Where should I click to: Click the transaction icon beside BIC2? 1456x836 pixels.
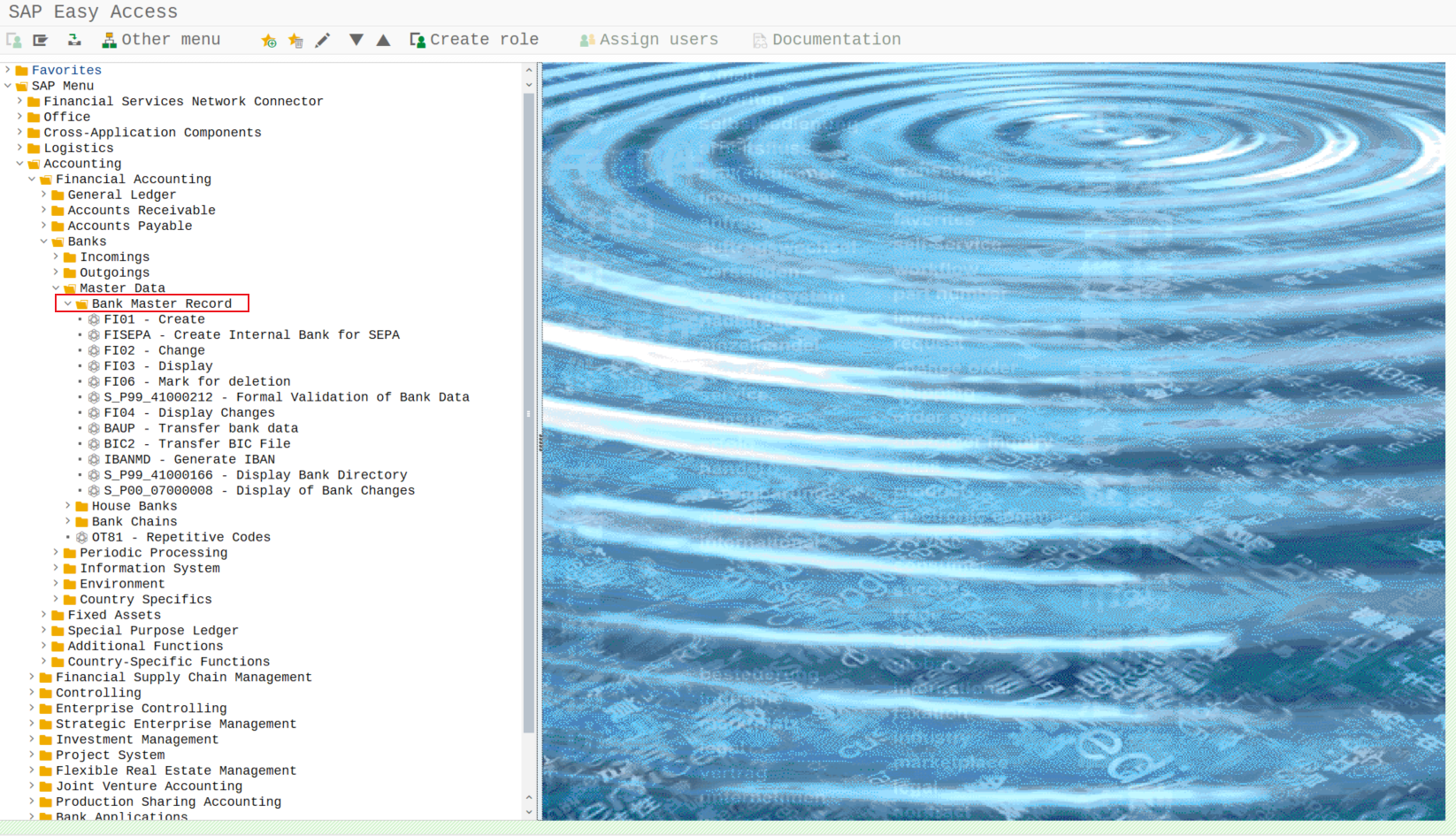click(x=94, y=444)
